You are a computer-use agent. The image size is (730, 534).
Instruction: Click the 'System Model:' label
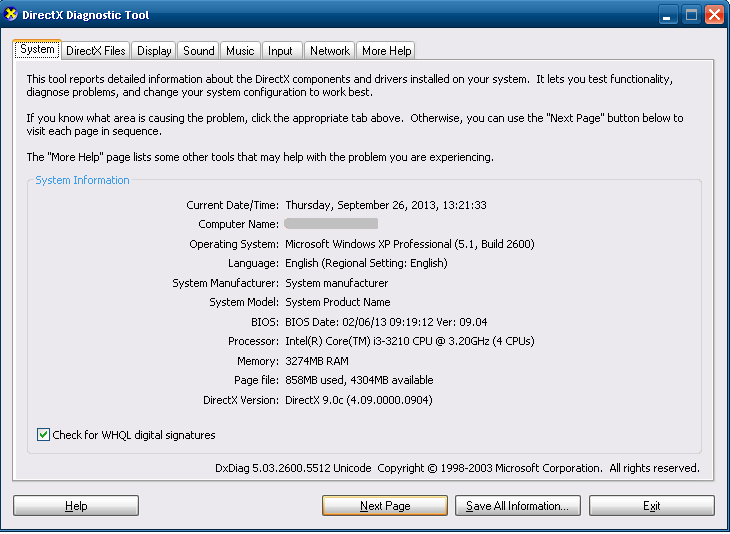point(244,303)
